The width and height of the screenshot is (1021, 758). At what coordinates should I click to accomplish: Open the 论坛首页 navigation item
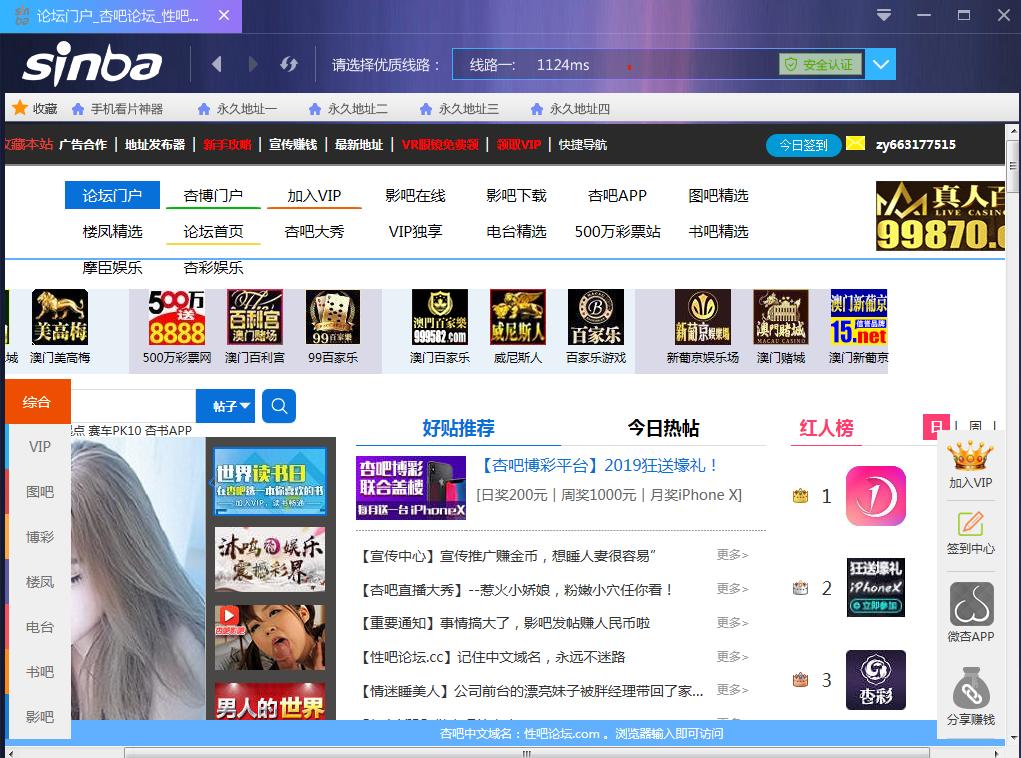click(x=214, y=231)
